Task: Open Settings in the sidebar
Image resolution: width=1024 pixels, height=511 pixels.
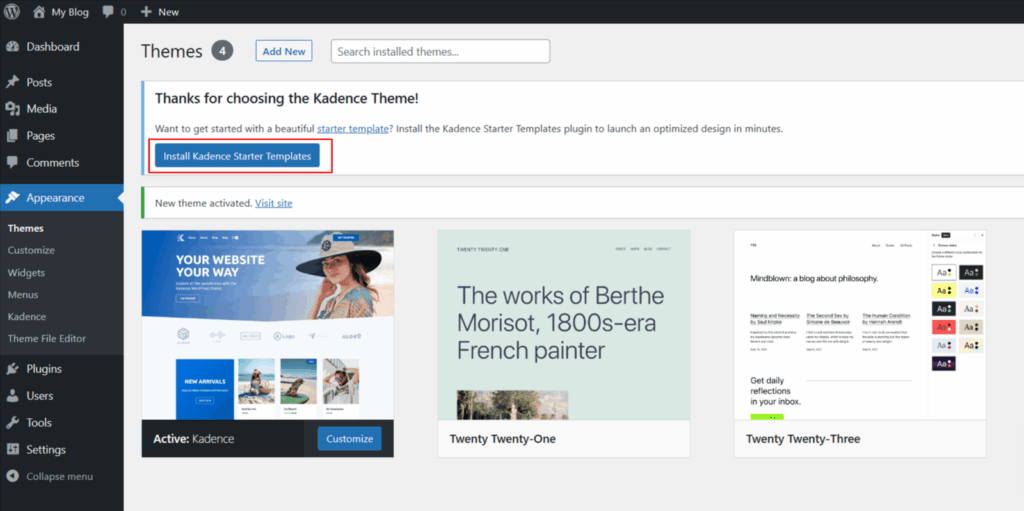Action: (45, 450)
